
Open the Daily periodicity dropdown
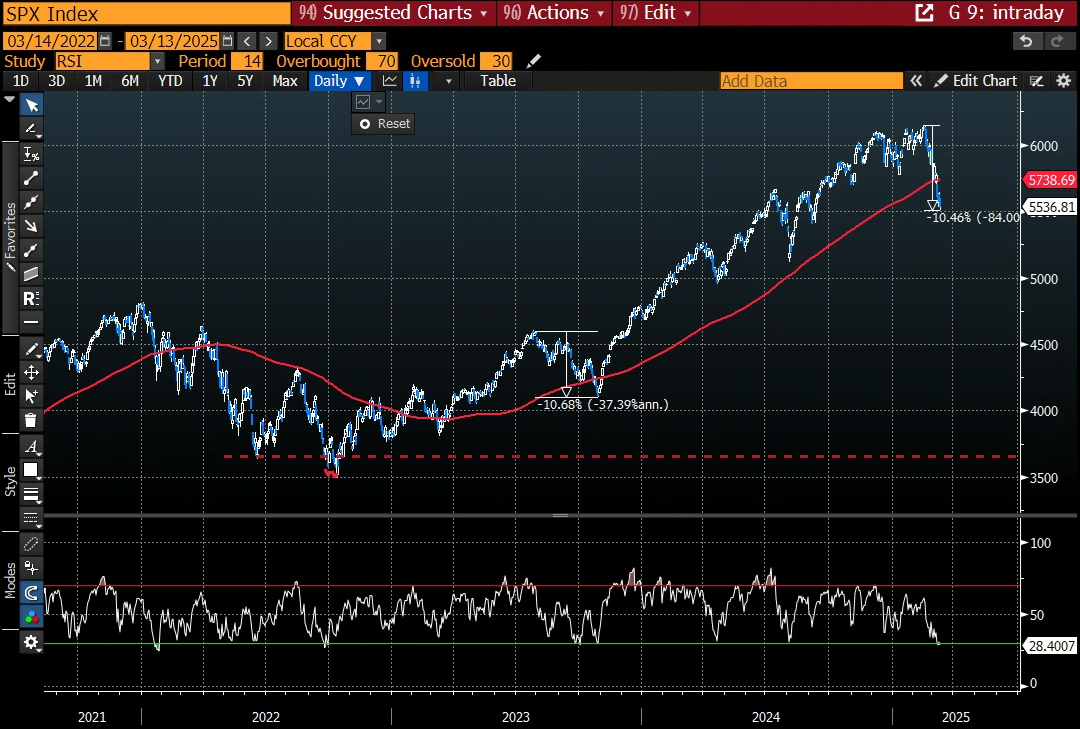click(339, 81)
